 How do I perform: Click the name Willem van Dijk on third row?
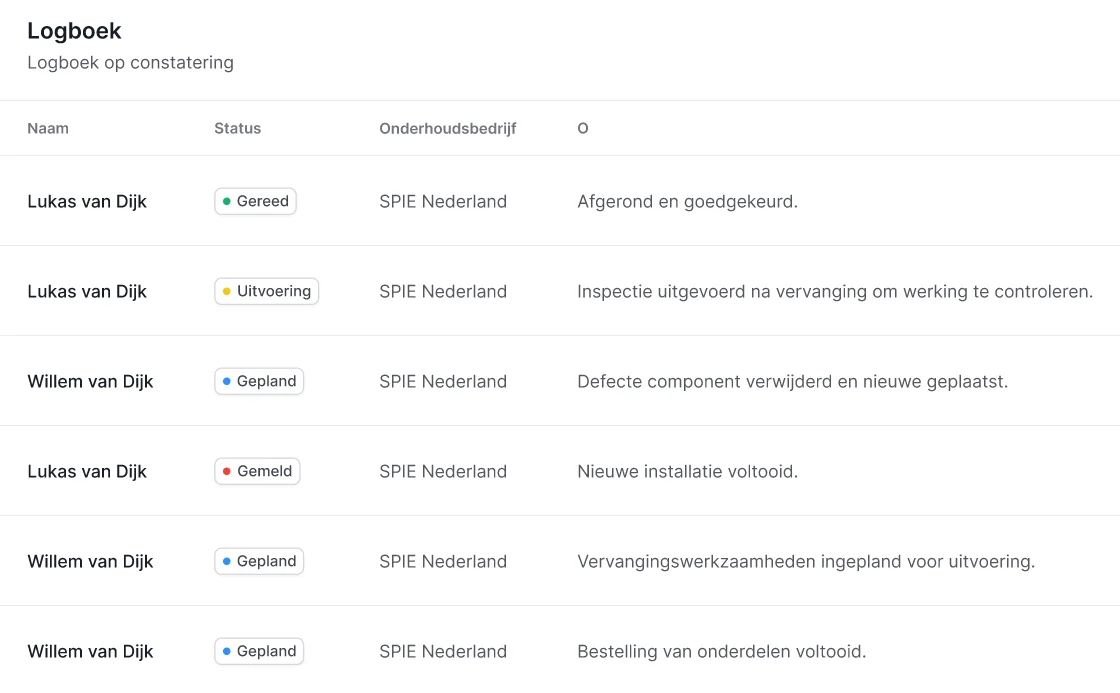(x=90, y=381)
